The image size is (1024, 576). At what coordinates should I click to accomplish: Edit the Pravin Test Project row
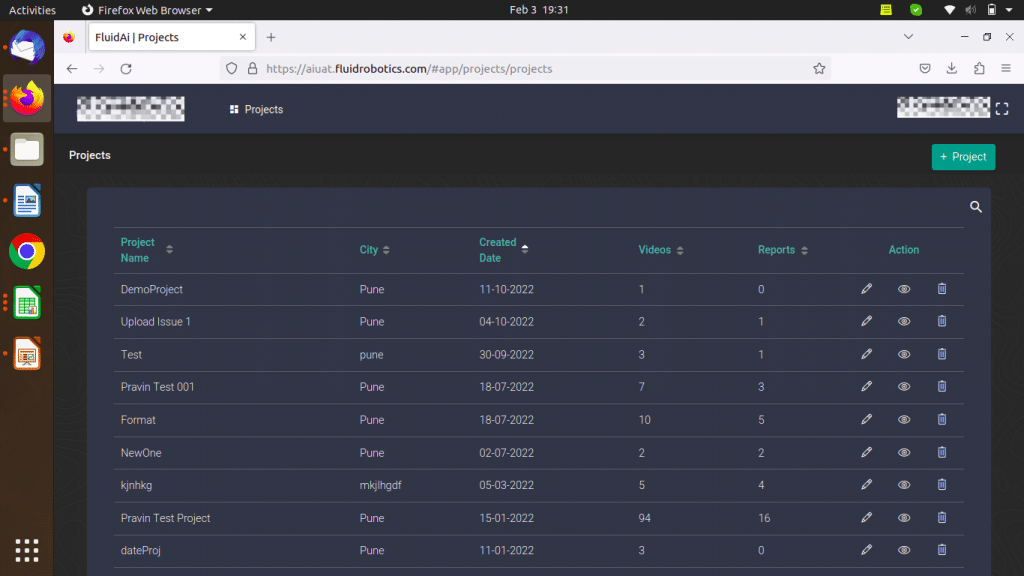pyautogui.click(x=866, y=518)
